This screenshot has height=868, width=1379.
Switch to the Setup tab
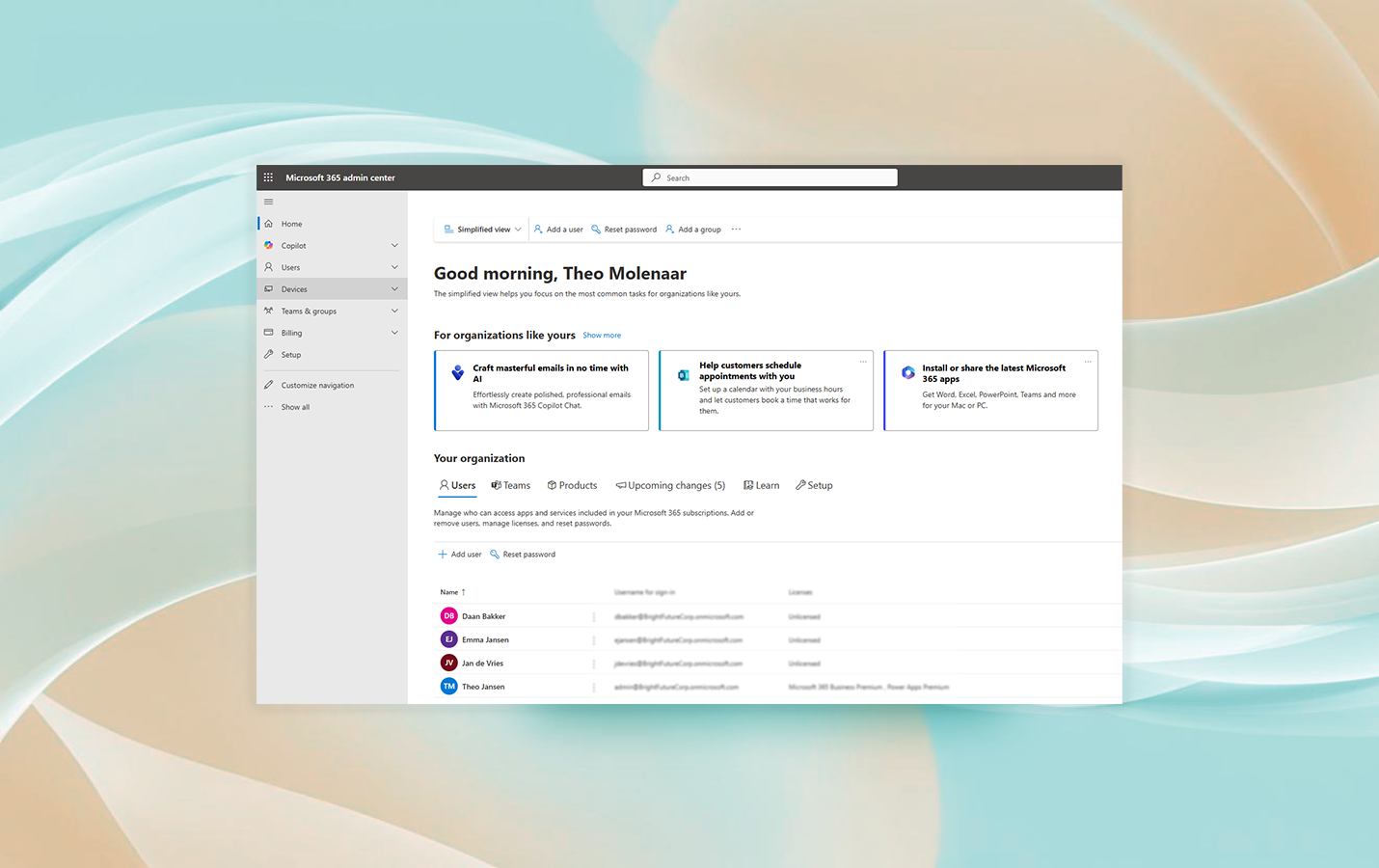pos(814,486)
